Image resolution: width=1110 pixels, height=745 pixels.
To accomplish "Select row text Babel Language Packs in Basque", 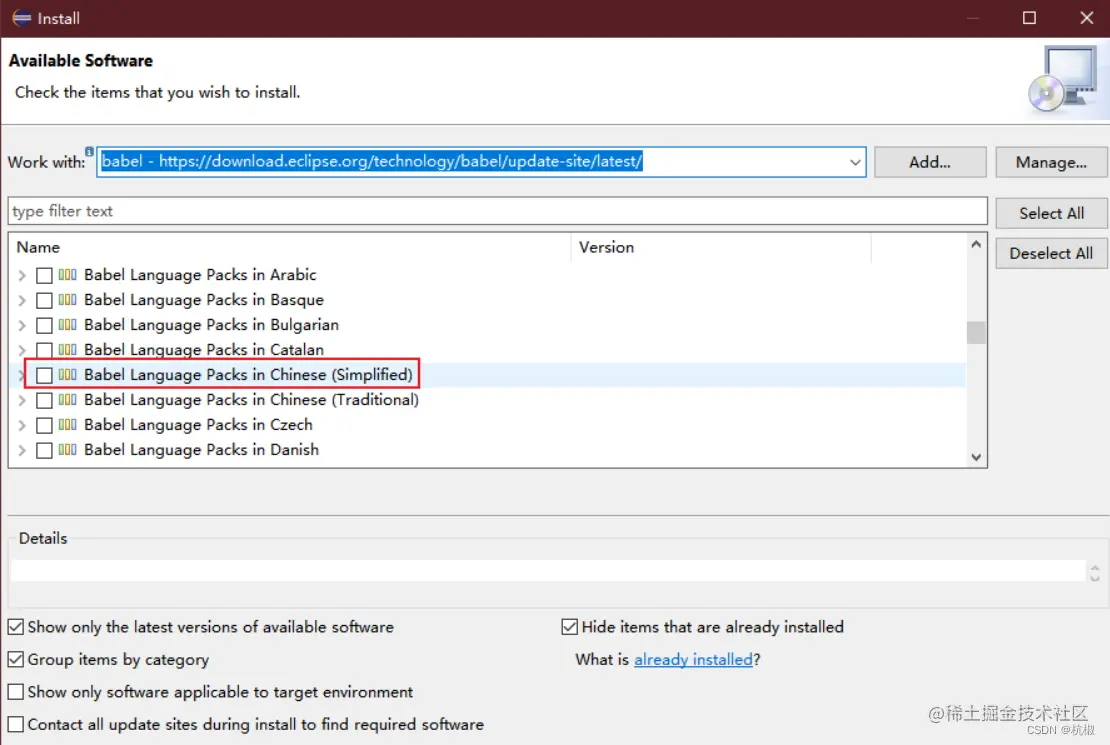I will click(204, 300).
